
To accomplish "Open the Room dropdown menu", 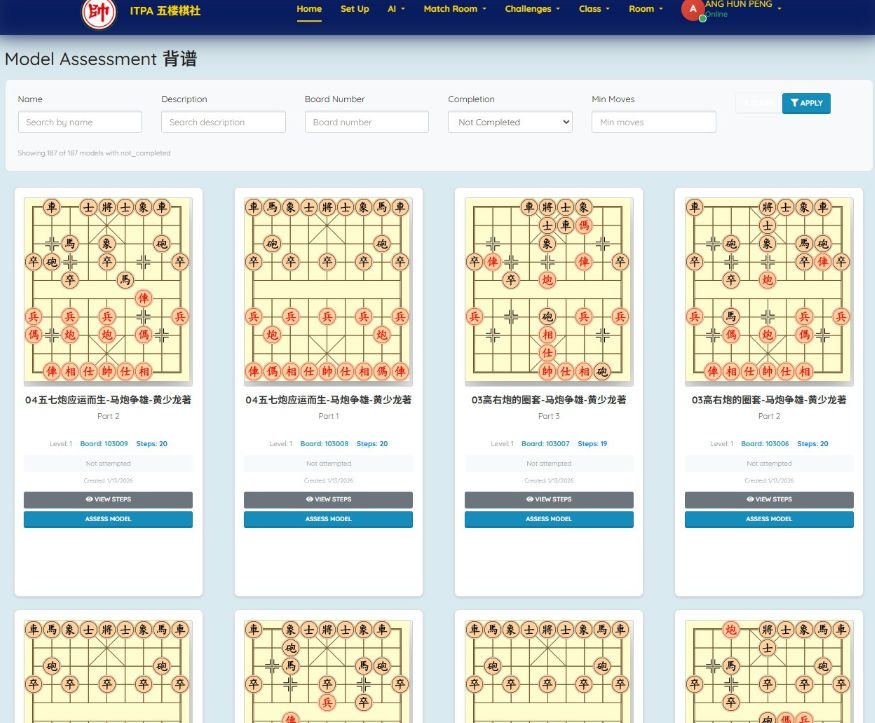I will click(646, 9).
